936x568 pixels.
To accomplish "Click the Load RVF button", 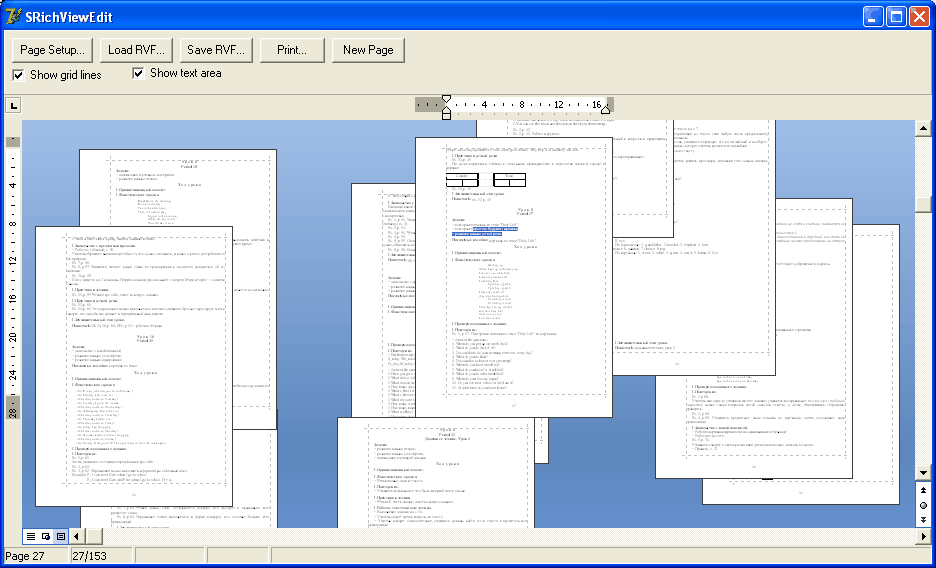I will (136, 50).
